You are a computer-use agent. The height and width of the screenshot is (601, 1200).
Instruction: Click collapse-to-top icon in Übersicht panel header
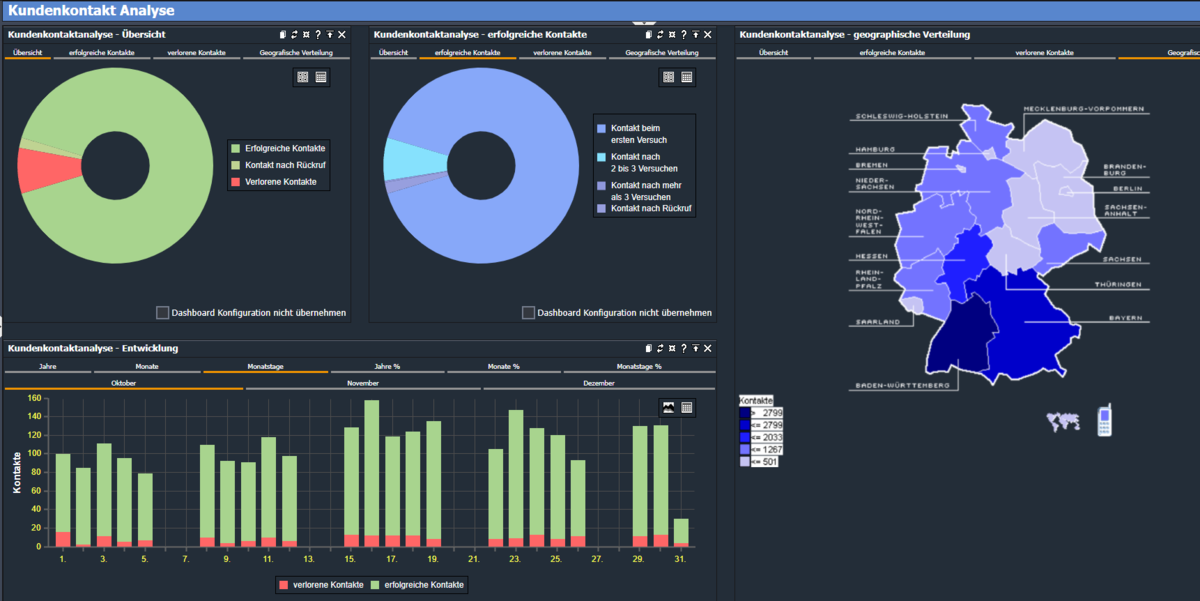[330, 35]
